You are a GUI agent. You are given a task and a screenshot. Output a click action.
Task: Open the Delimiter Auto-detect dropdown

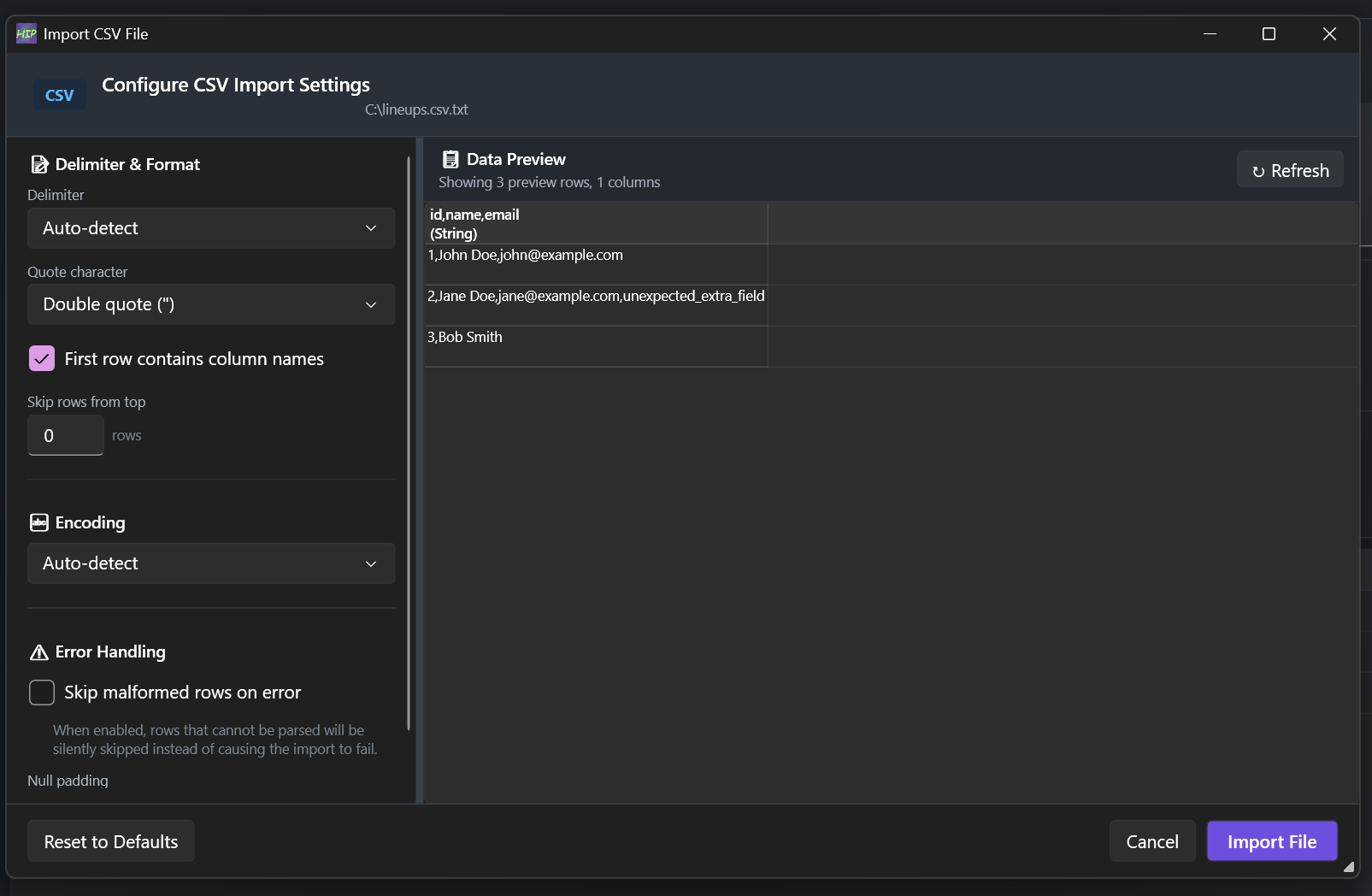click(211, 228)
